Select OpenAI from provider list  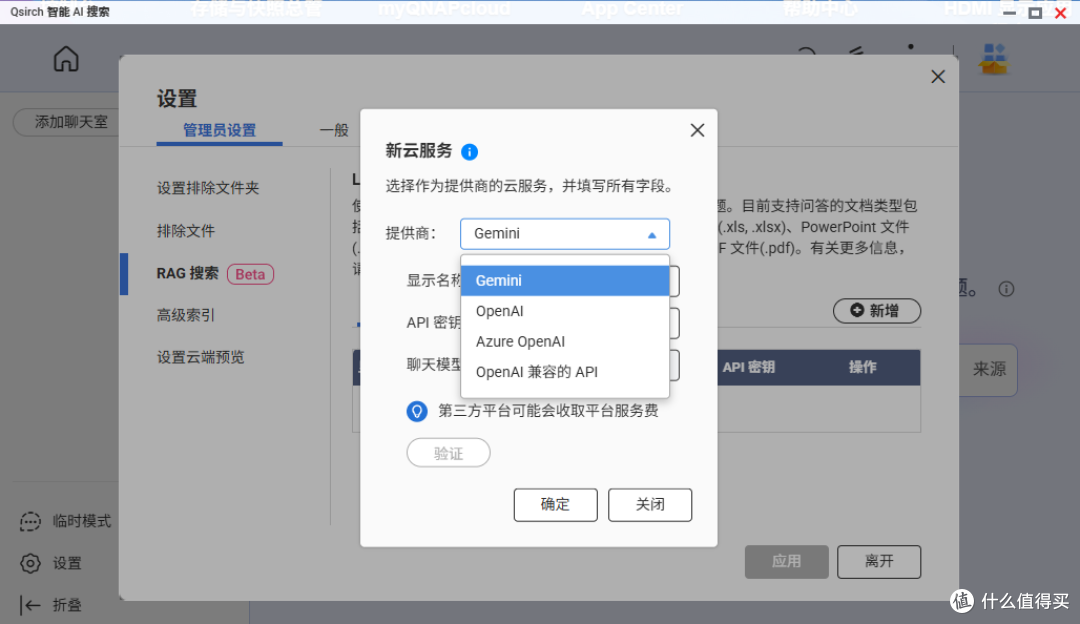coord(565,311)
